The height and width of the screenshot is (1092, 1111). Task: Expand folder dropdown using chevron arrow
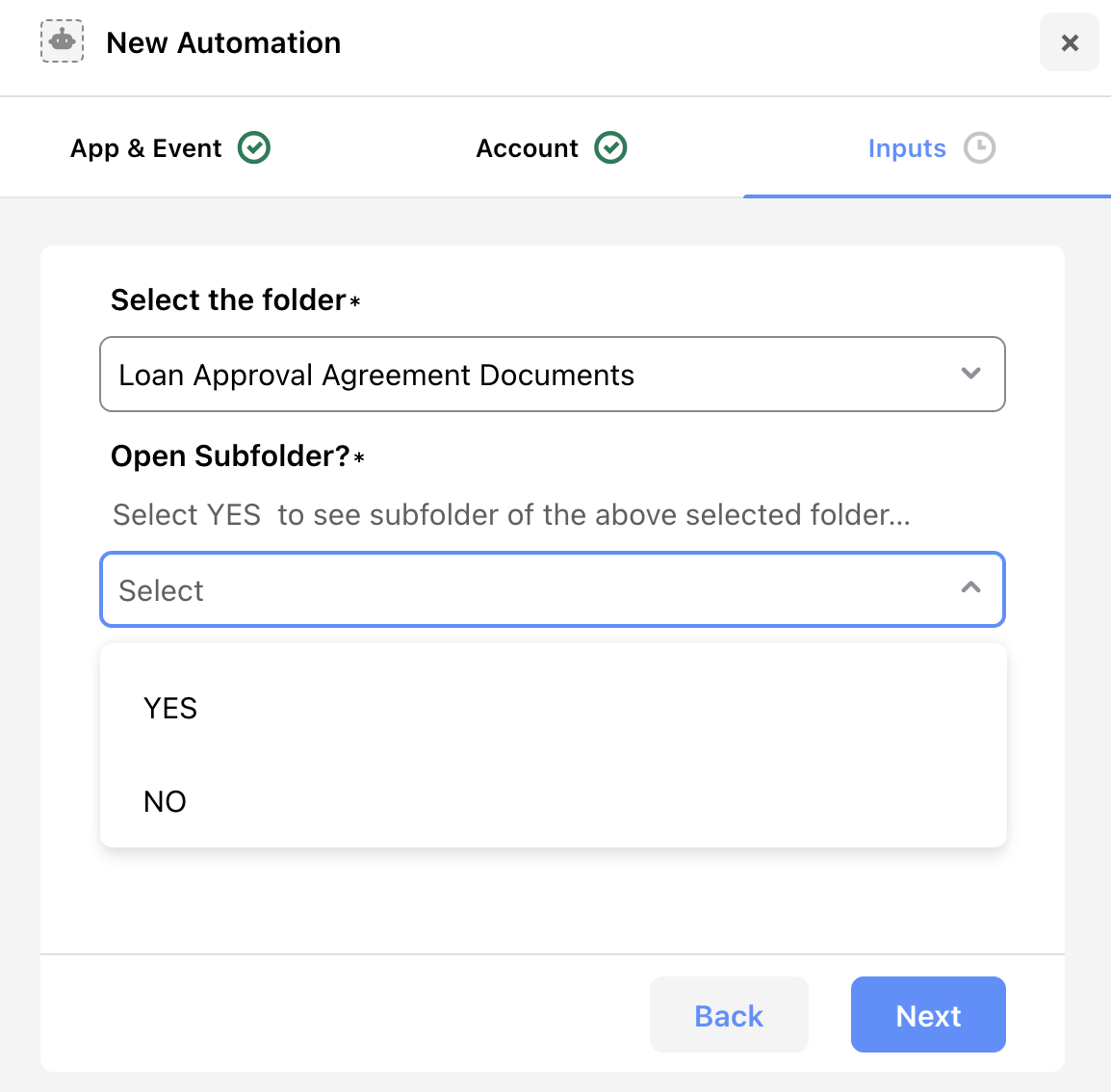coord(970,373)
